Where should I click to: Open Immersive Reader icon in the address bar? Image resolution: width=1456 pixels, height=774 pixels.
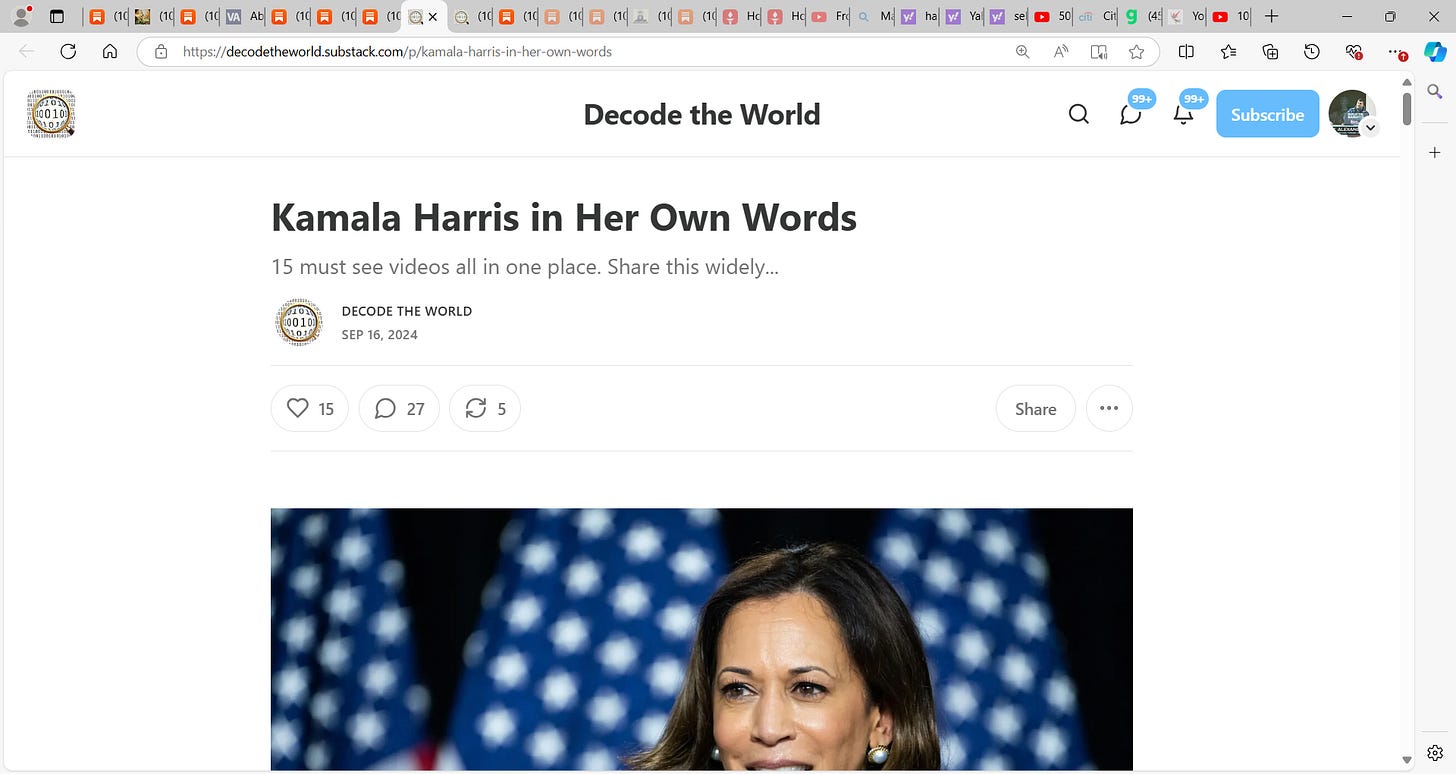click(1099, 52)
